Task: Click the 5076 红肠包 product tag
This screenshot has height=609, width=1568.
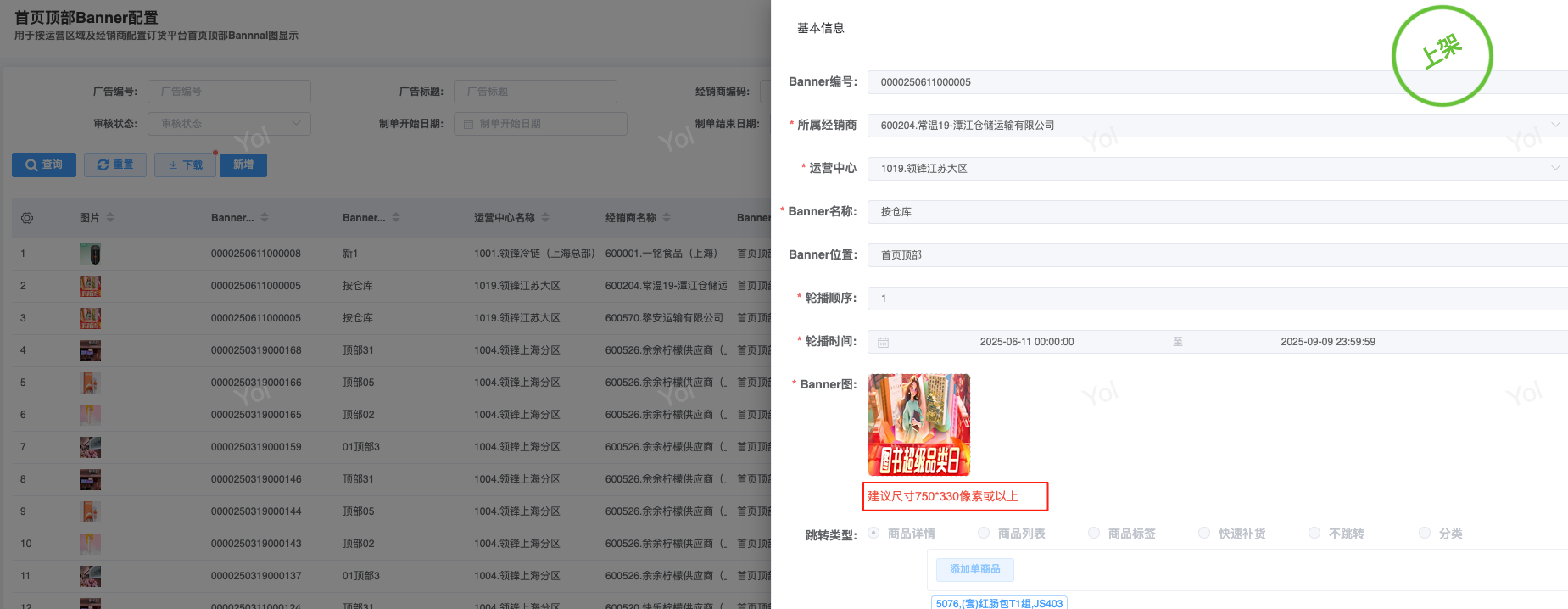Action: (x=999, y=603)
